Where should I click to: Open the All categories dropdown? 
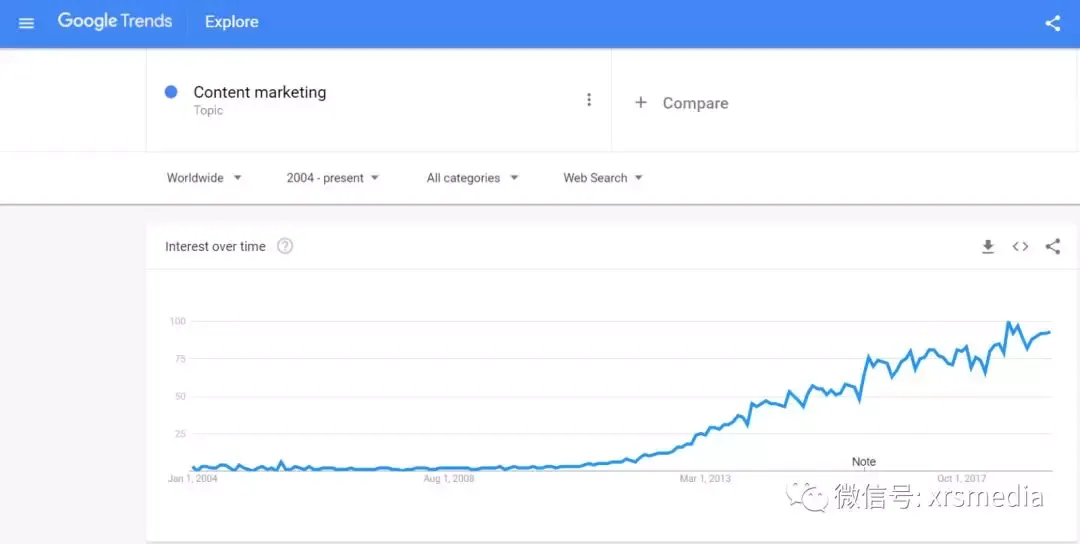(x=472, y=178)
